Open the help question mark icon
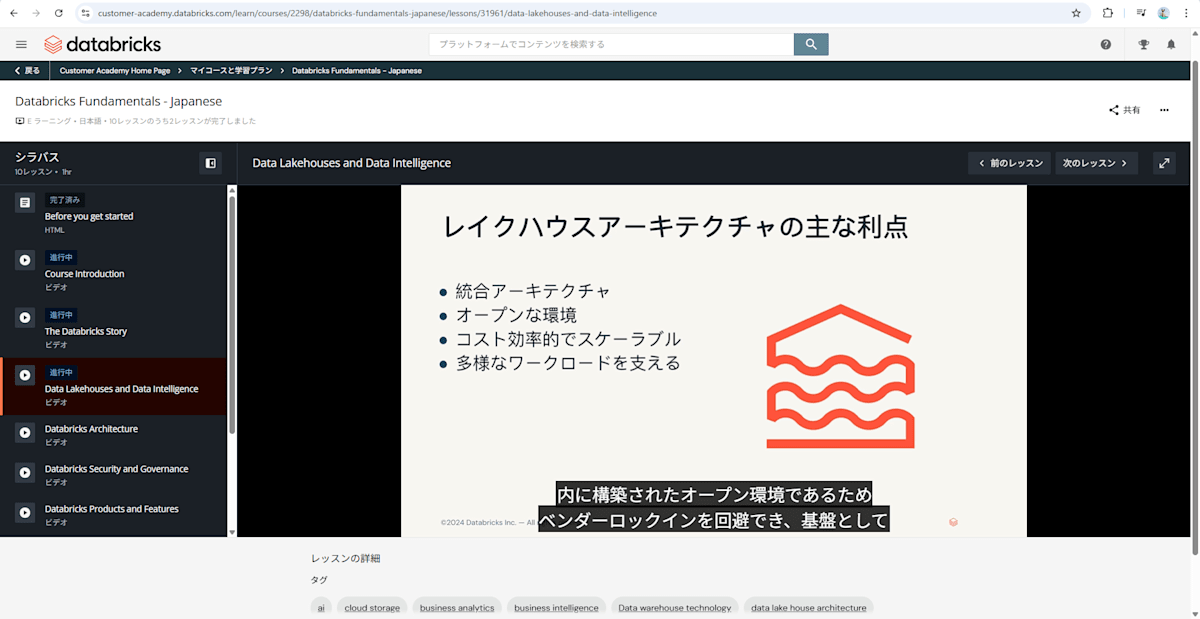Screen dimensions: 1200x619 coord(1106,44)
